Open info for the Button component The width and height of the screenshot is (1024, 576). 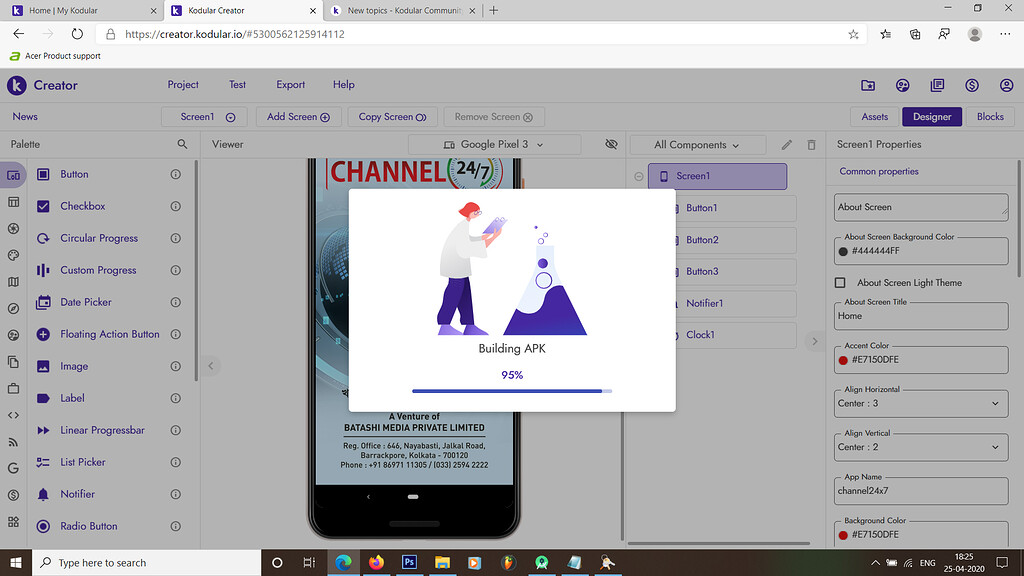pos(176,174)
